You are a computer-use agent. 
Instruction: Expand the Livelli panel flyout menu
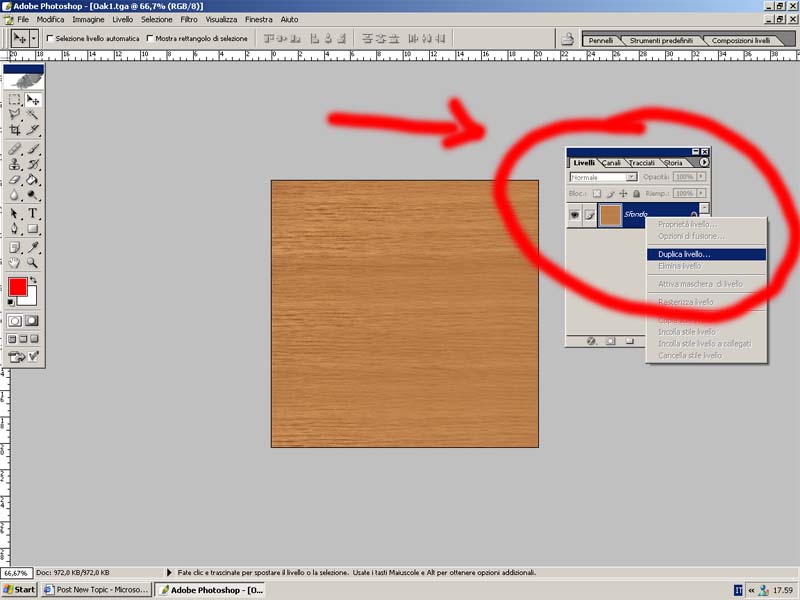[x=703, y=162]
